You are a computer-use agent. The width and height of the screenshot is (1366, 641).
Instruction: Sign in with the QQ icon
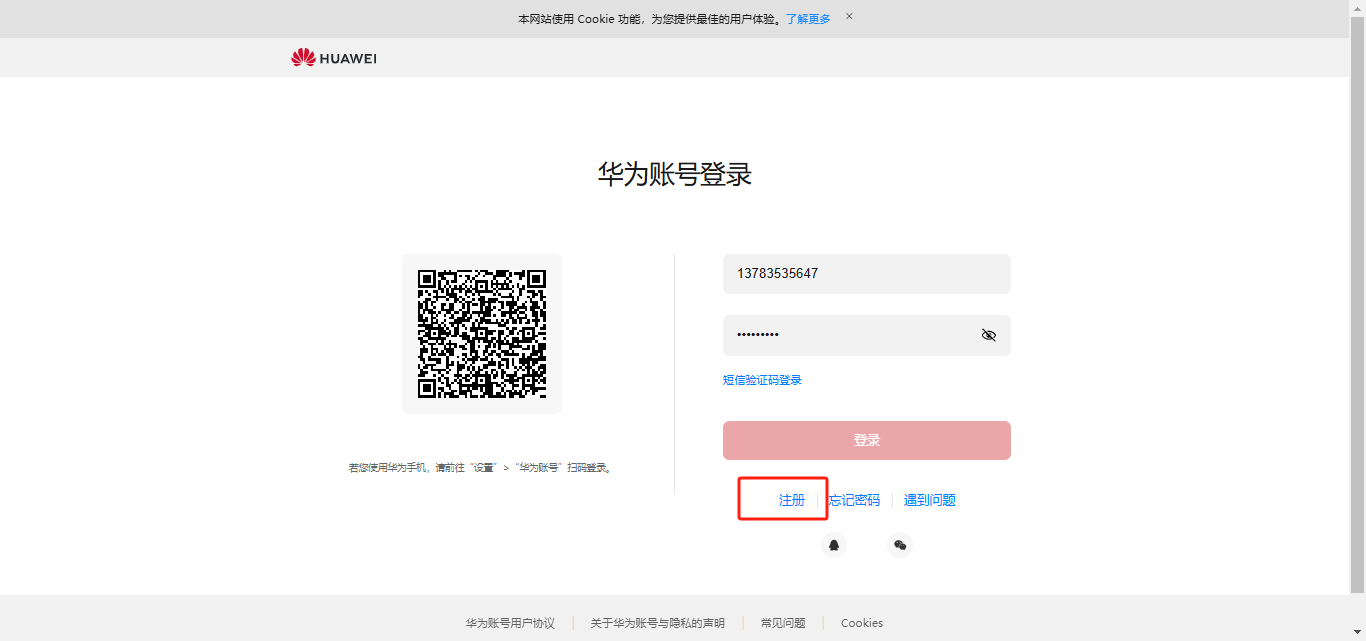pos(834,545)
